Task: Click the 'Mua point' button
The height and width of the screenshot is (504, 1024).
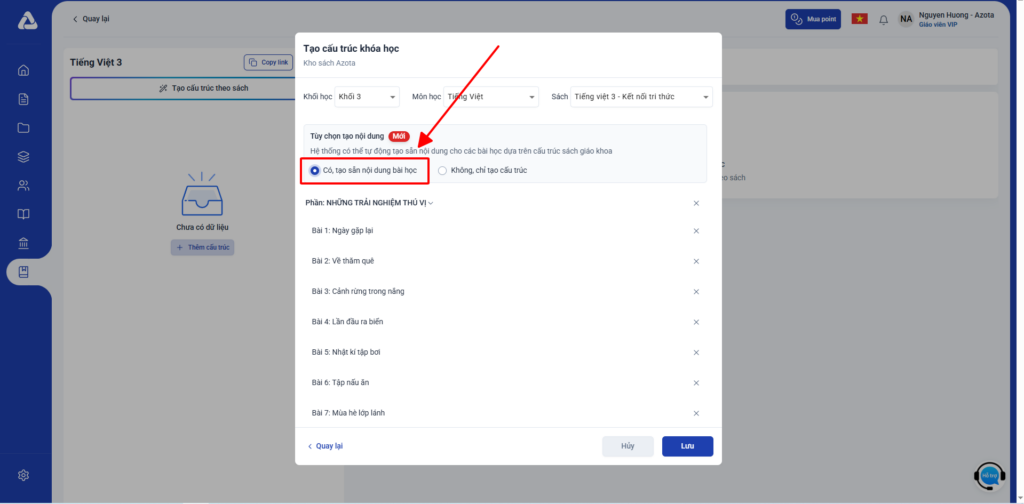Action: point(814,19)
